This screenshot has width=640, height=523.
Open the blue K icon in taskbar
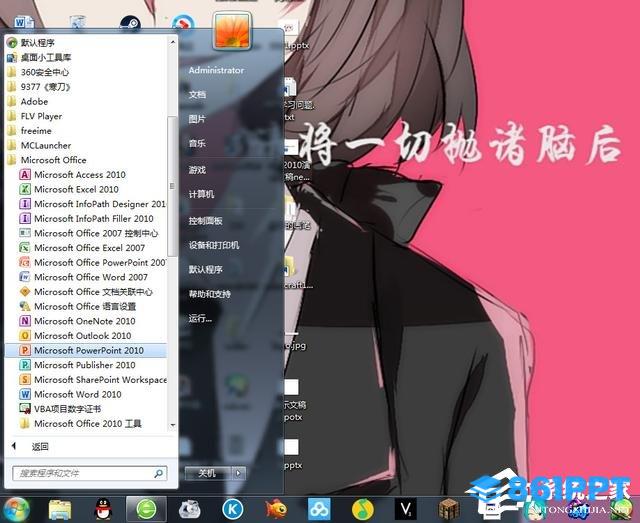click(233, 510)
